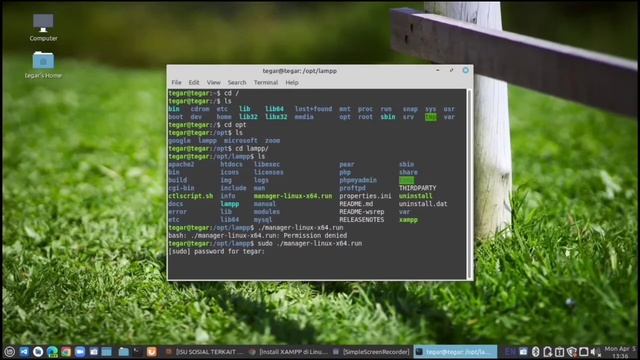Open the clock showing Mon Apr 5
The image size is (640, 360).
tap(620, 352)
